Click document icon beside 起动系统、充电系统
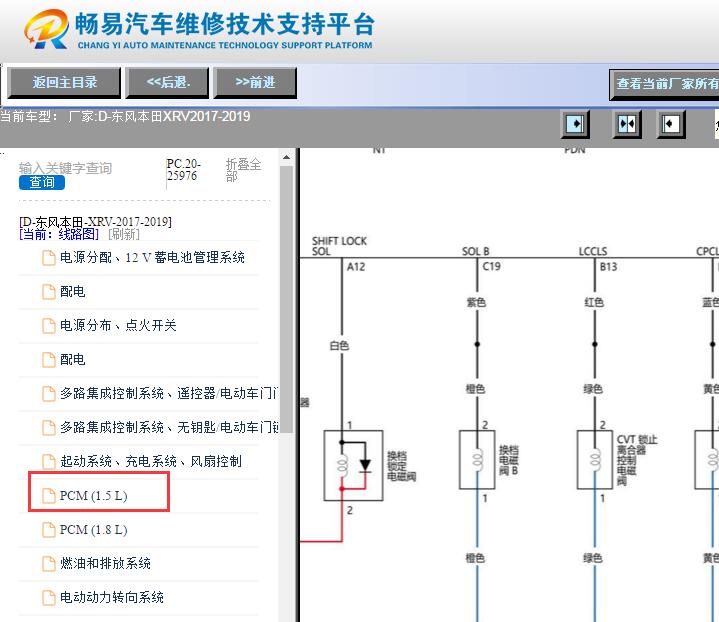This screenshot has width=719, height=622. click(x=49, y=462)
